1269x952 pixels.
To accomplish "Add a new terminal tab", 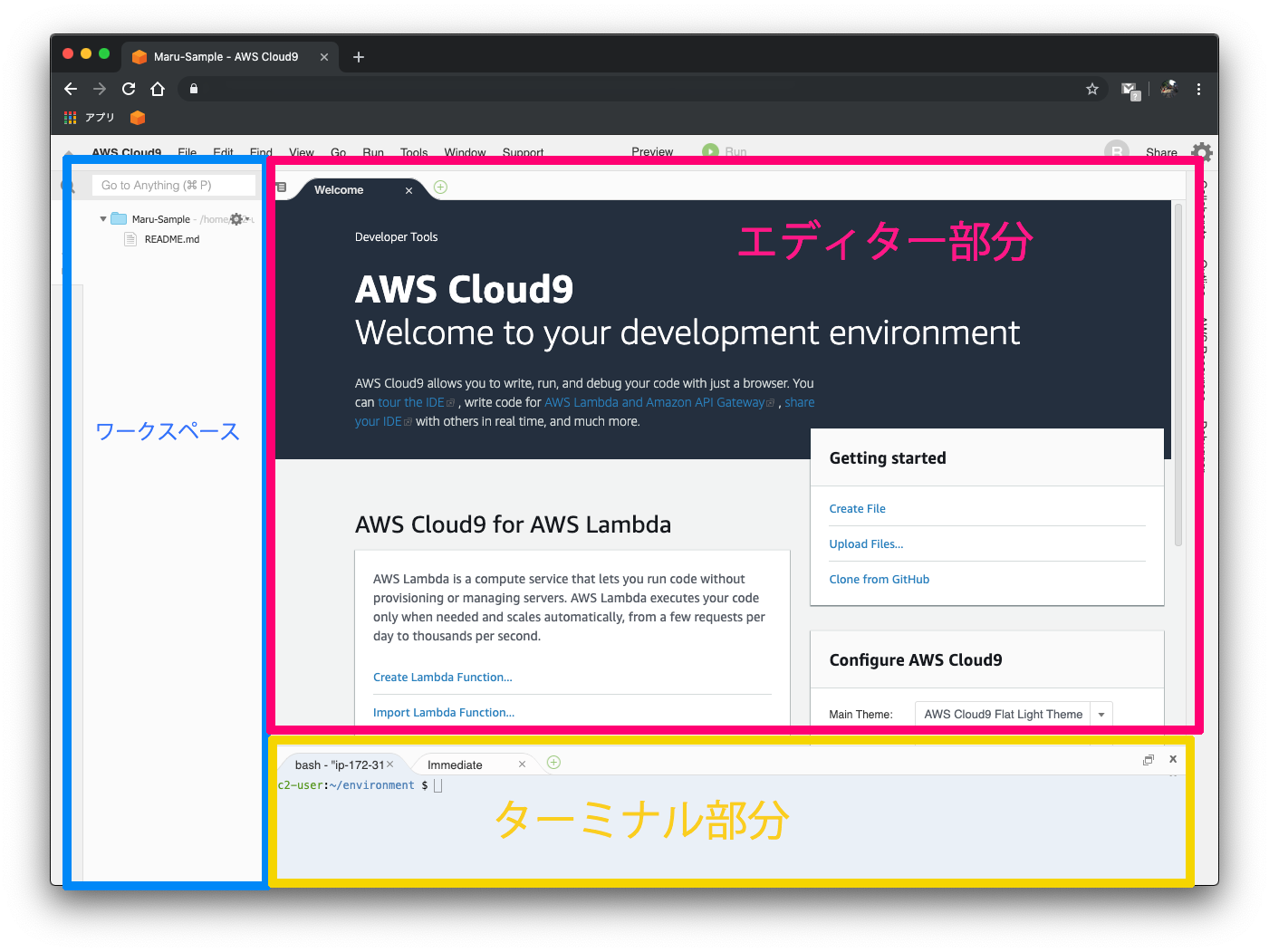I will (x=554, y=763).
